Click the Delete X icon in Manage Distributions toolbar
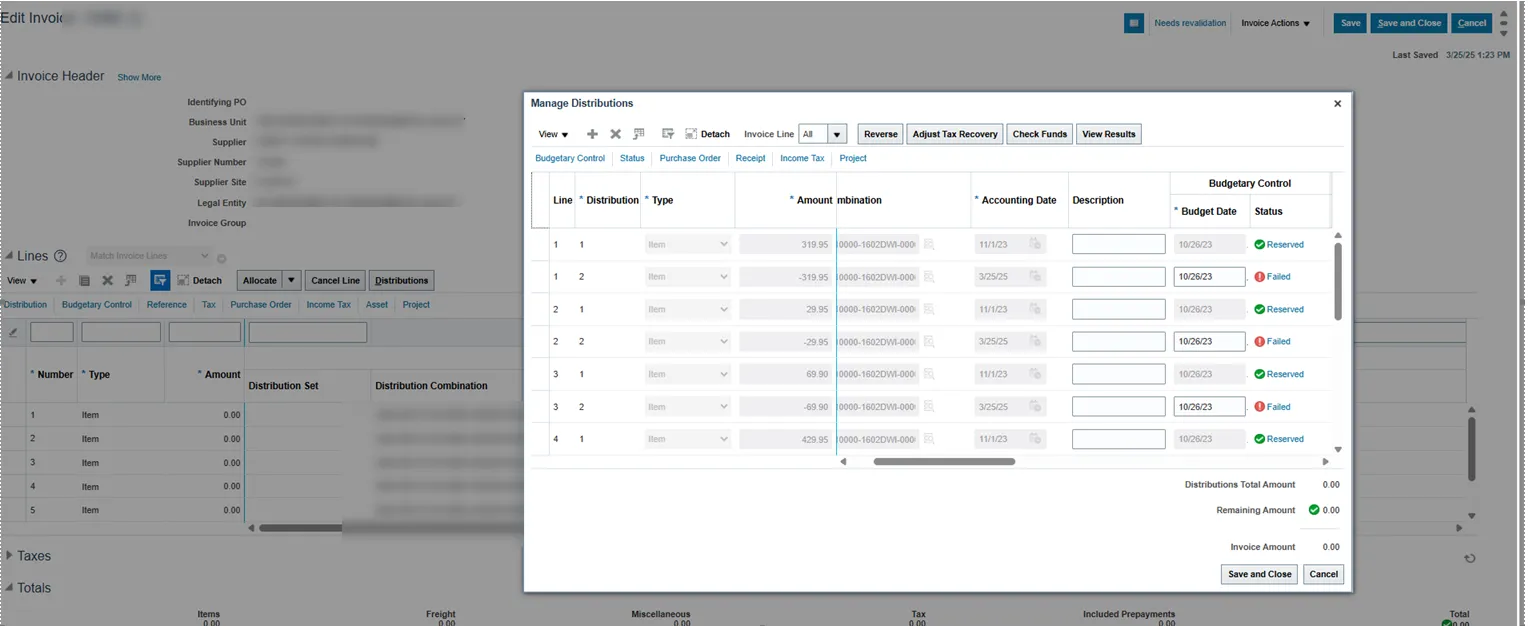This screenshot has width=1528, height=626. [x=616, y=134]
